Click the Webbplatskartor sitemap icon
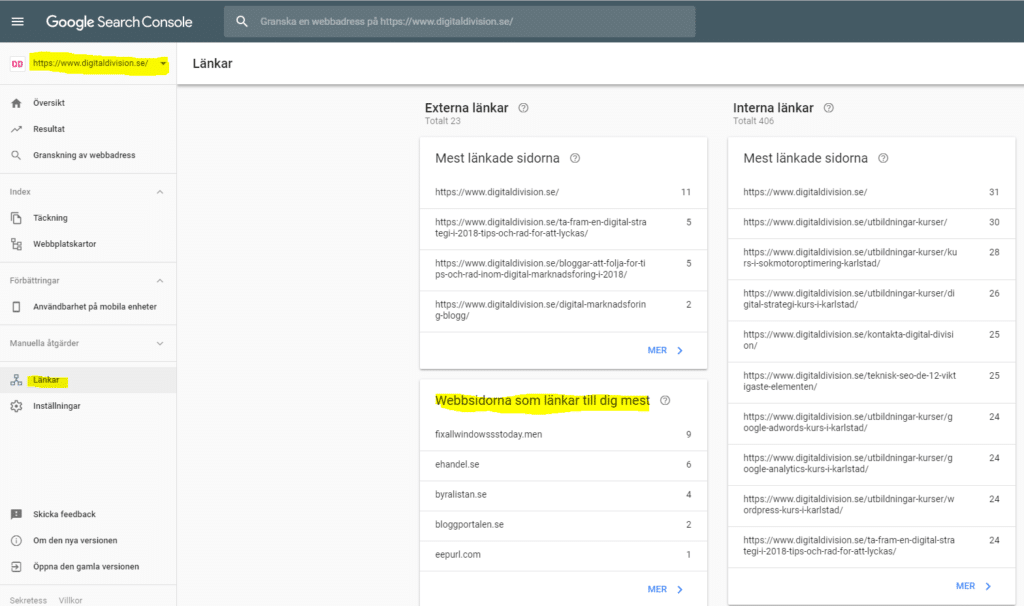 (16, 244)
